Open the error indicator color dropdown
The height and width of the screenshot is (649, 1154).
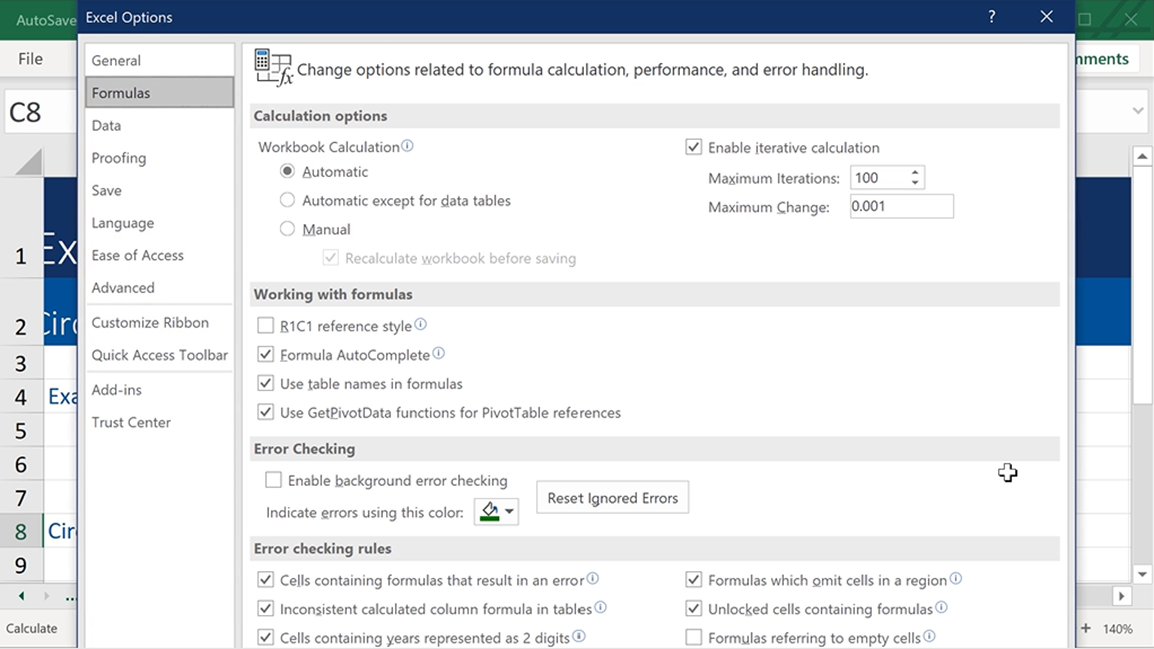[496, 512]
